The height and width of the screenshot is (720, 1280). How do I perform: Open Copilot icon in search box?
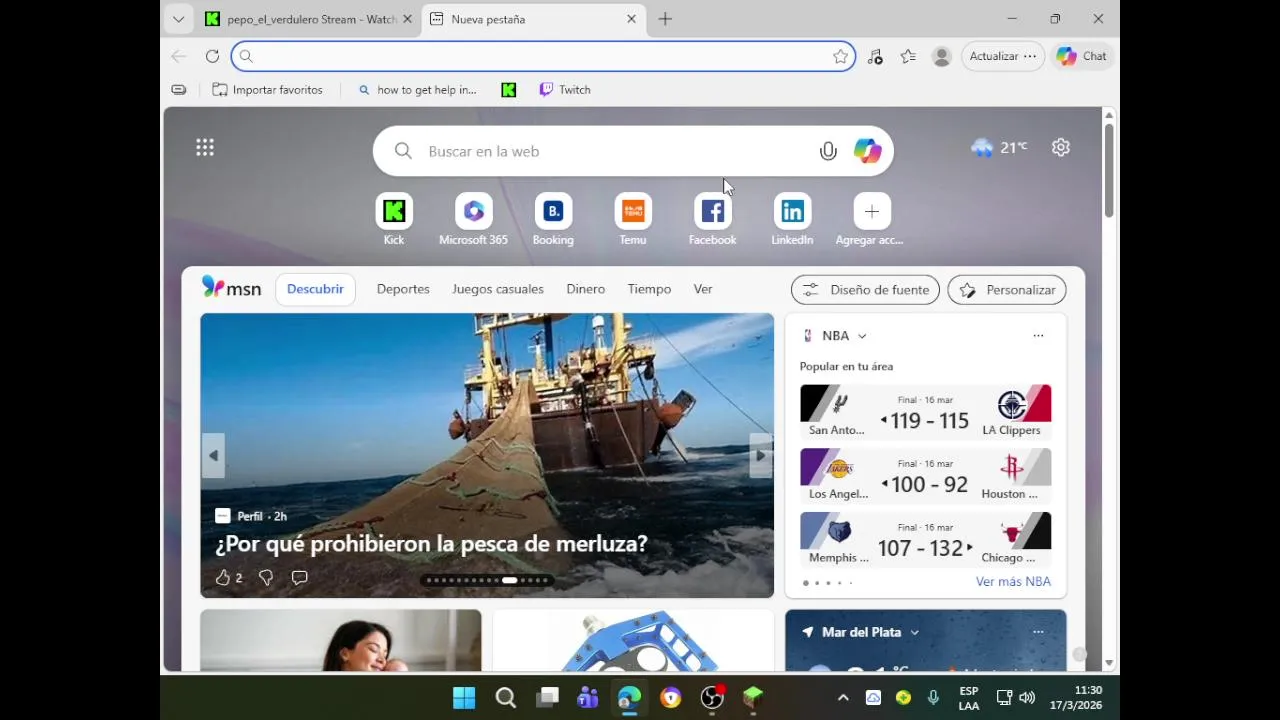click(867, 151)
